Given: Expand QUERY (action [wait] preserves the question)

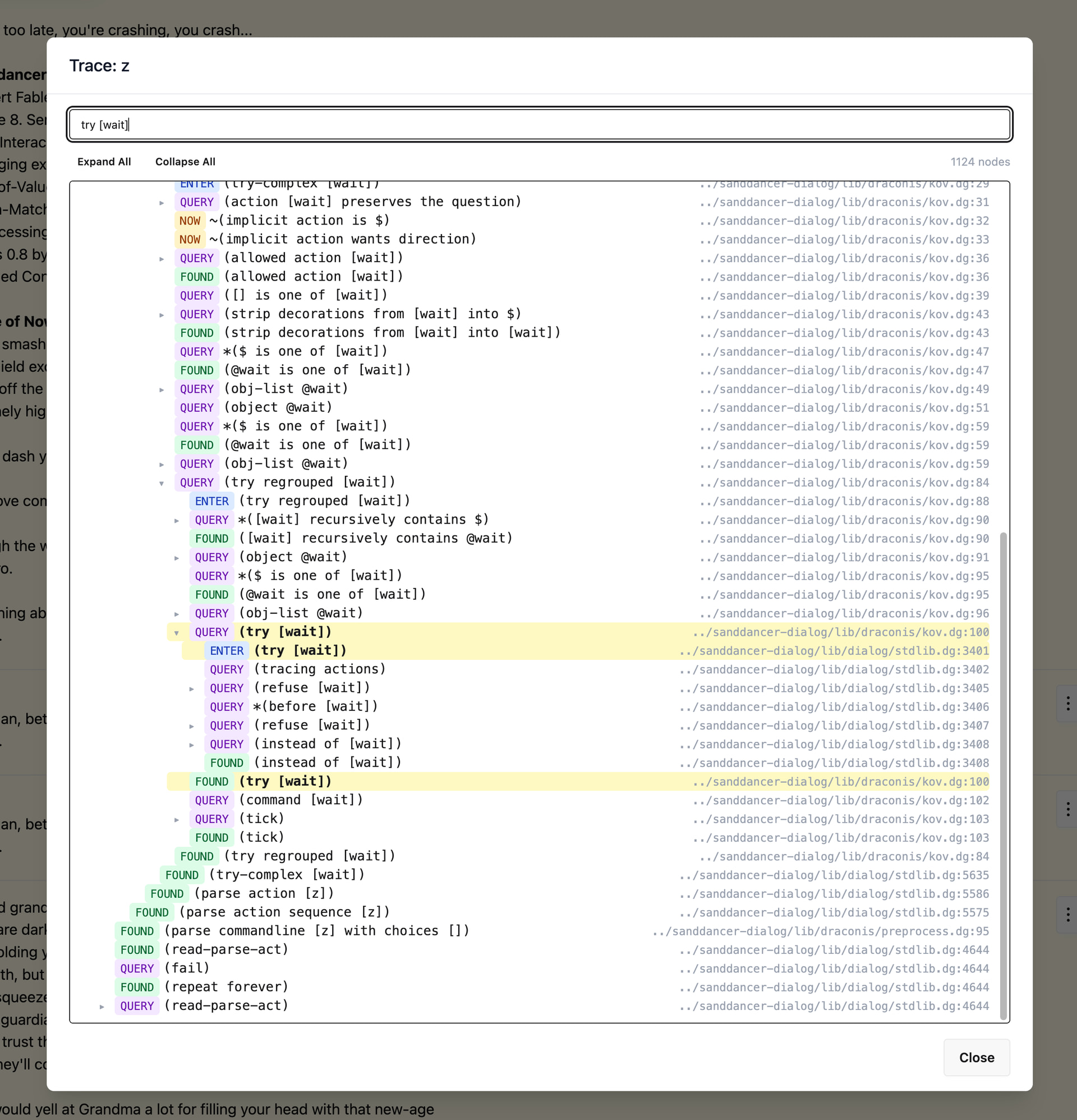Looking at the screenshot, I should (162, 203).
